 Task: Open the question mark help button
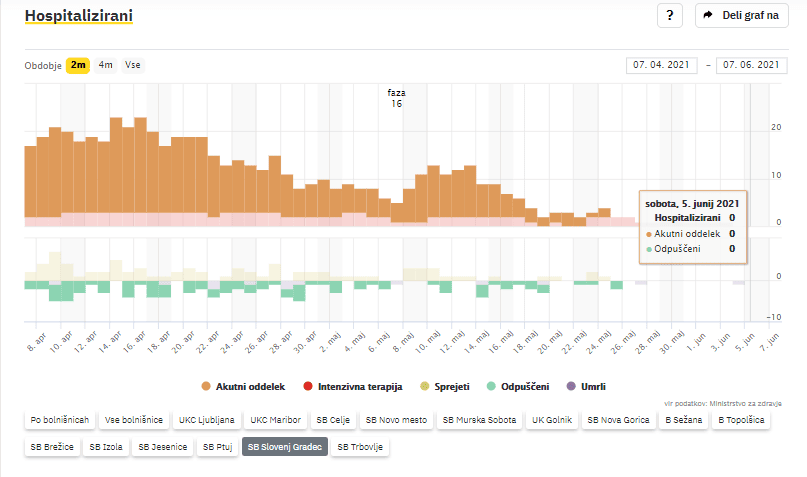pyautogui.click(x=669, y=16)
